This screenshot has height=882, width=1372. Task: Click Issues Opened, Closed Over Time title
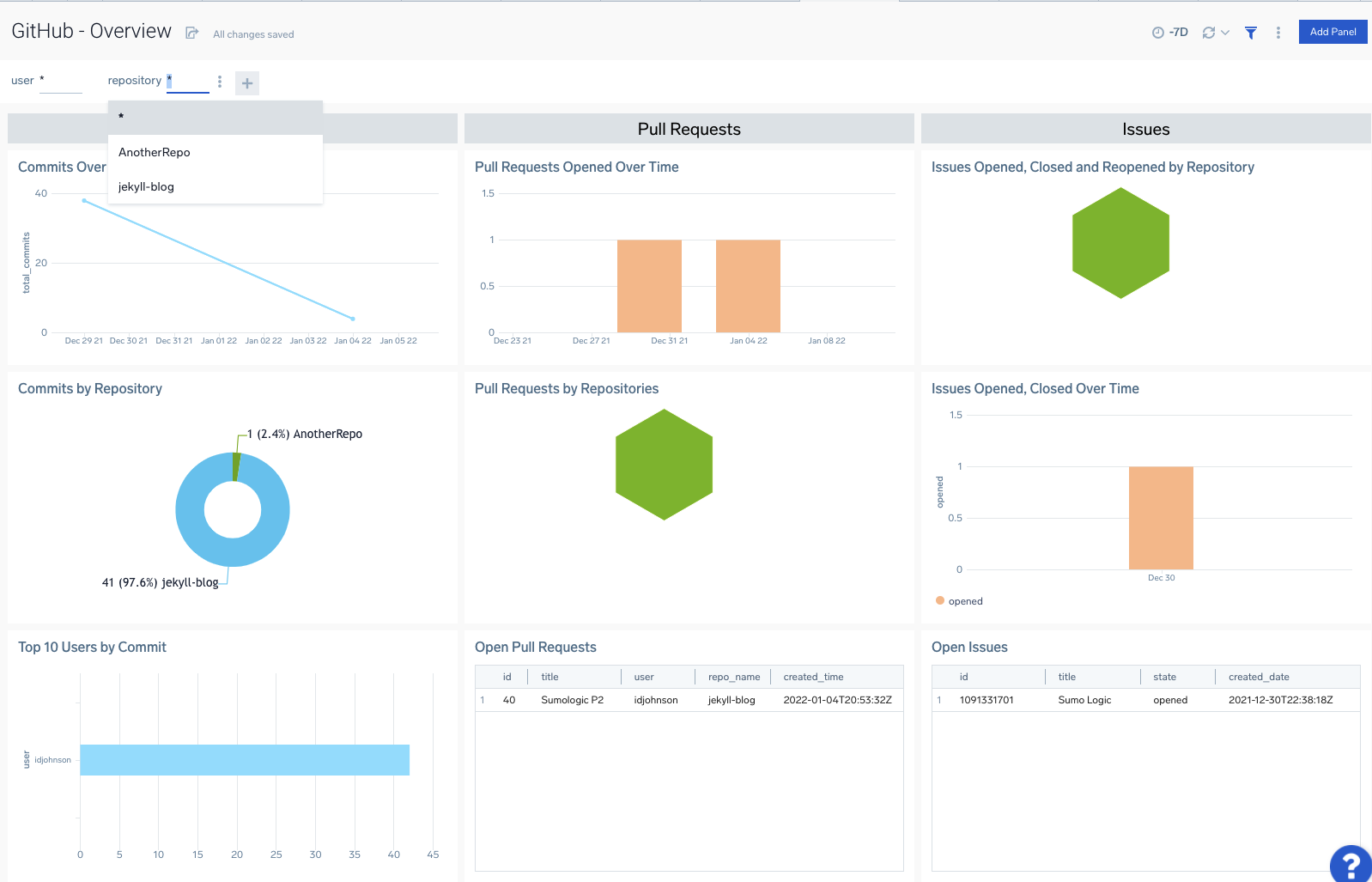click(x=1035, y=388)
